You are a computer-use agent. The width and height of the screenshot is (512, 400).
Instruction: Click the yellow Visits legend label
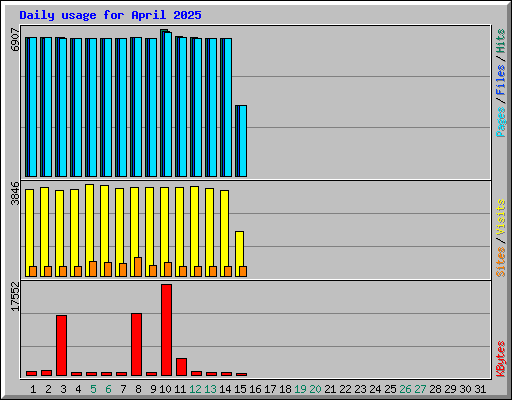(x=500, y=218)
